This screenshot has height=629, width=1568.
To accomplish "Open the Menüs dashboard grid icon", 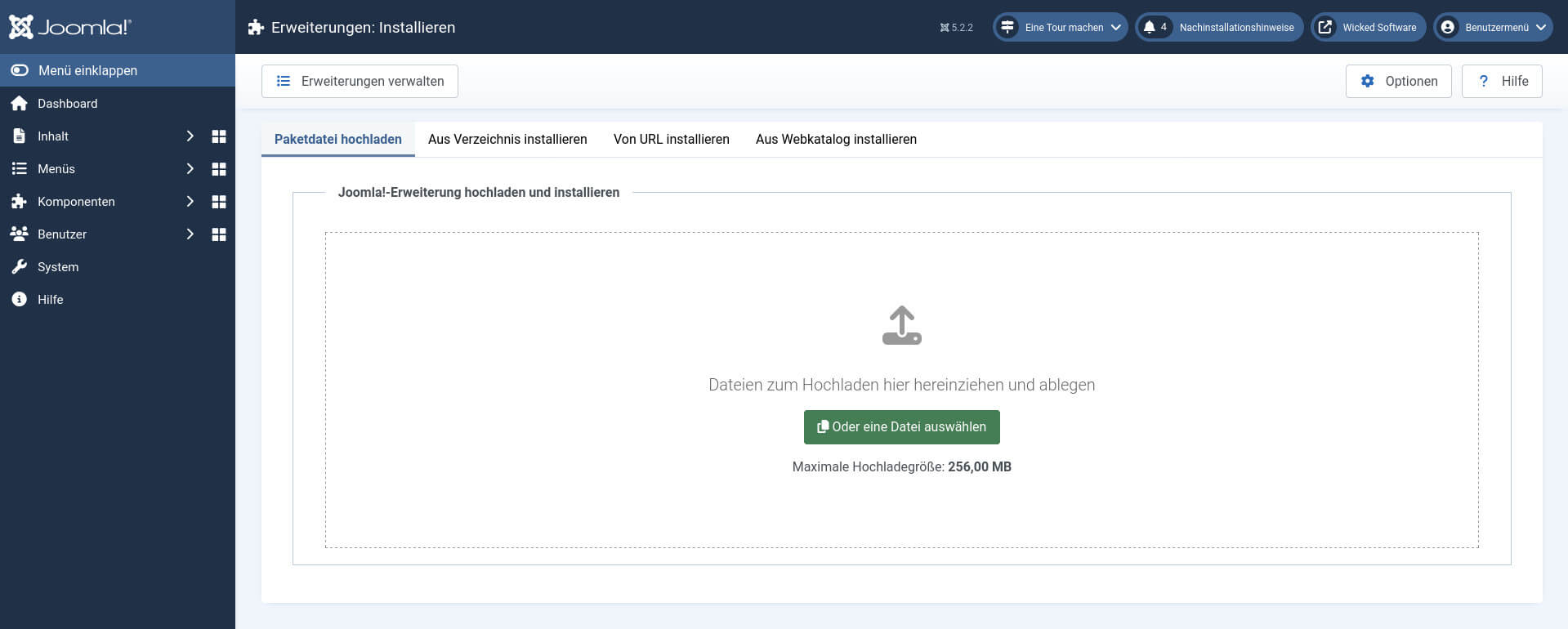I will point(219,169).
